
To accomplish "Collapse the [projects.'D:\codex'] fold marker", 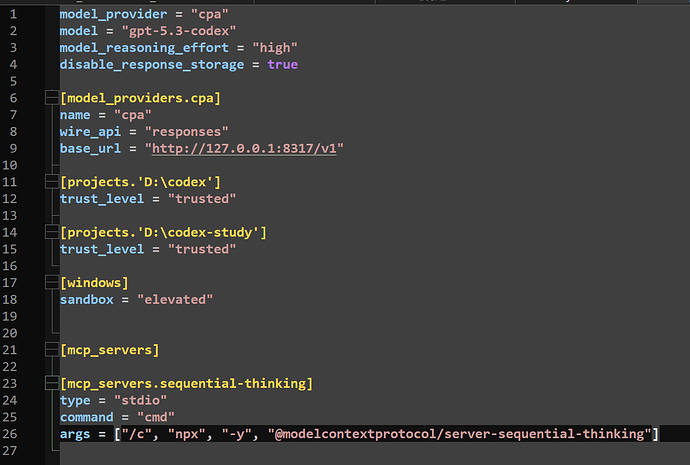I will click(52, 182).
